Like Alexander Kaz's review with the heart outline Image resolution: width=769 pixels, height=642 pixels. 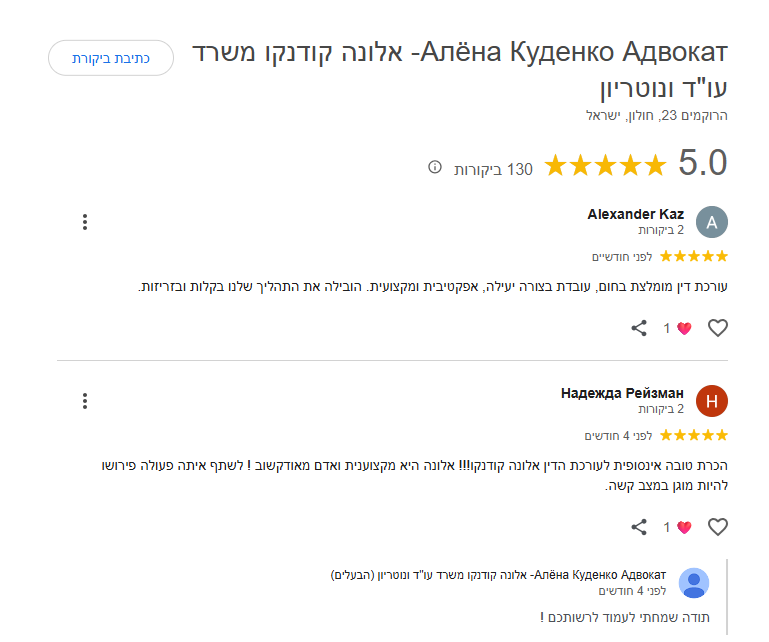[717, 327]
